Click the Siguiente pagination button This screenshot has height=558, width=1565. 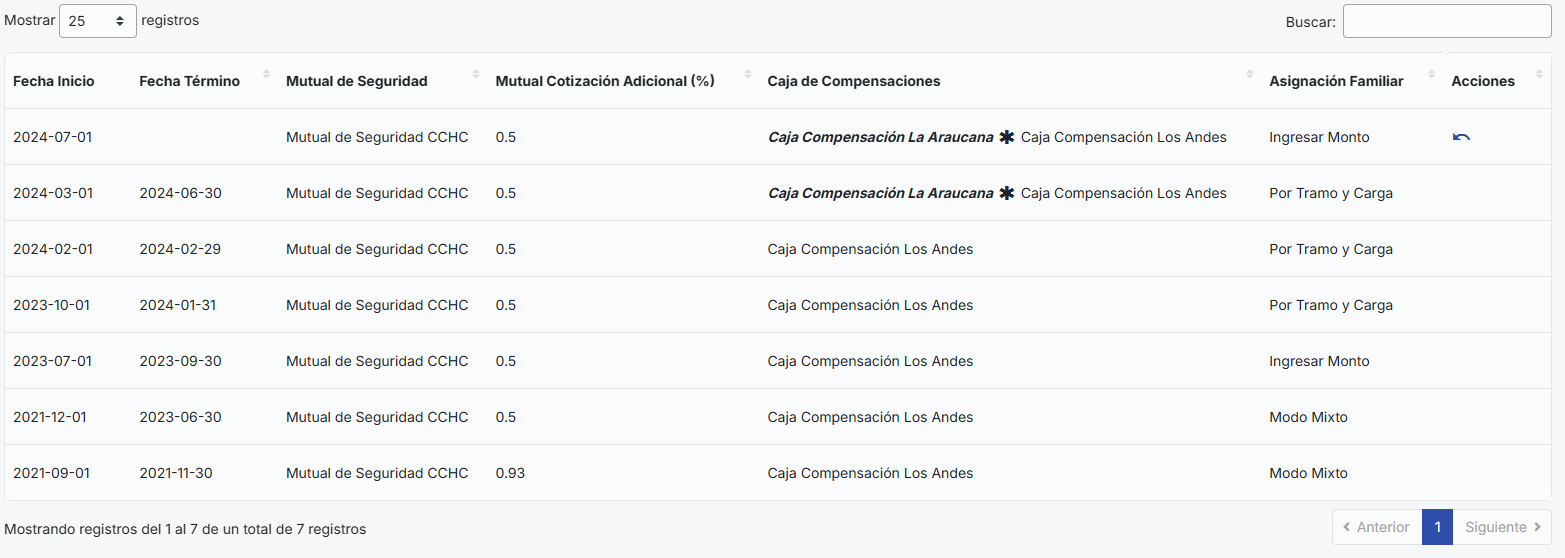click(1502, 527)
